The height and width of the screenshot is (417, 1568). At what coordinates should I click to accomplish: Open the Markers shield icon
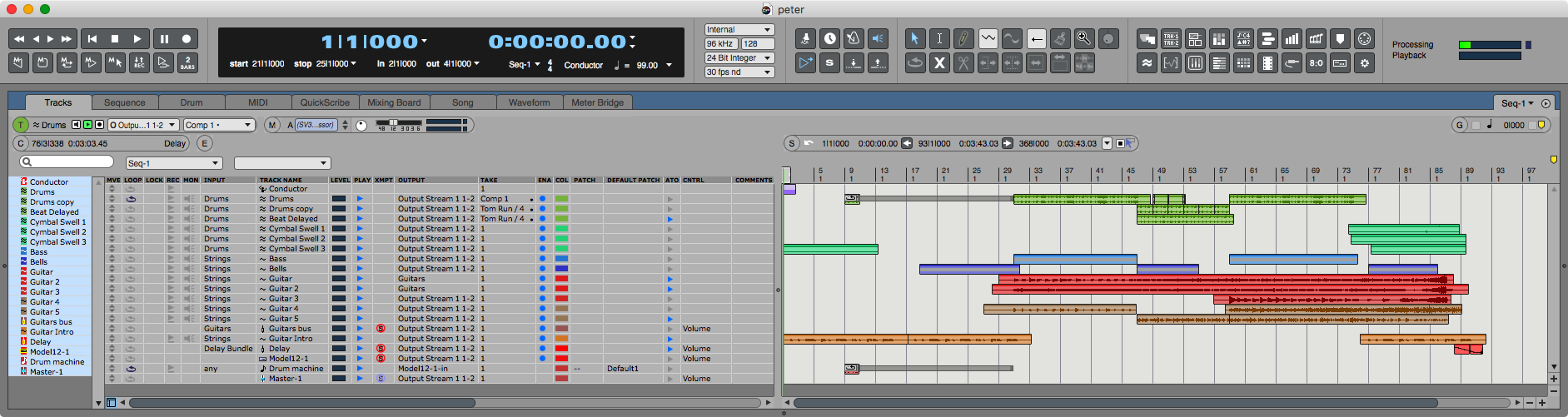click(1340, 38)
